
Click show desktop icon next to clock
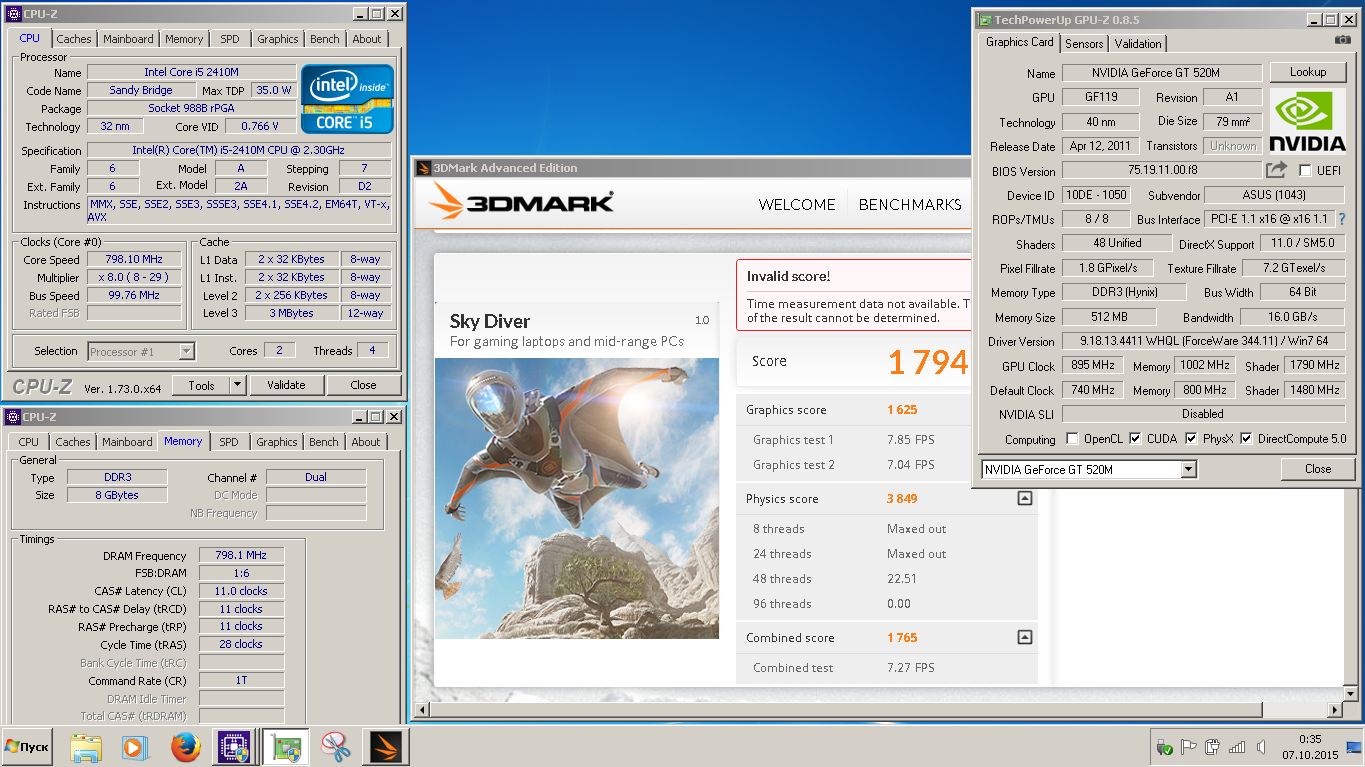tap(1356, 747)
